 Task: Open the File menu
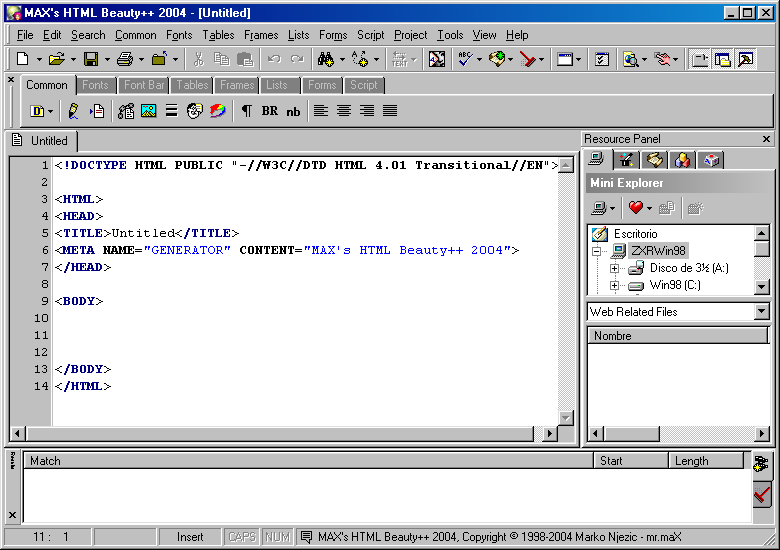tap(25, 35)
